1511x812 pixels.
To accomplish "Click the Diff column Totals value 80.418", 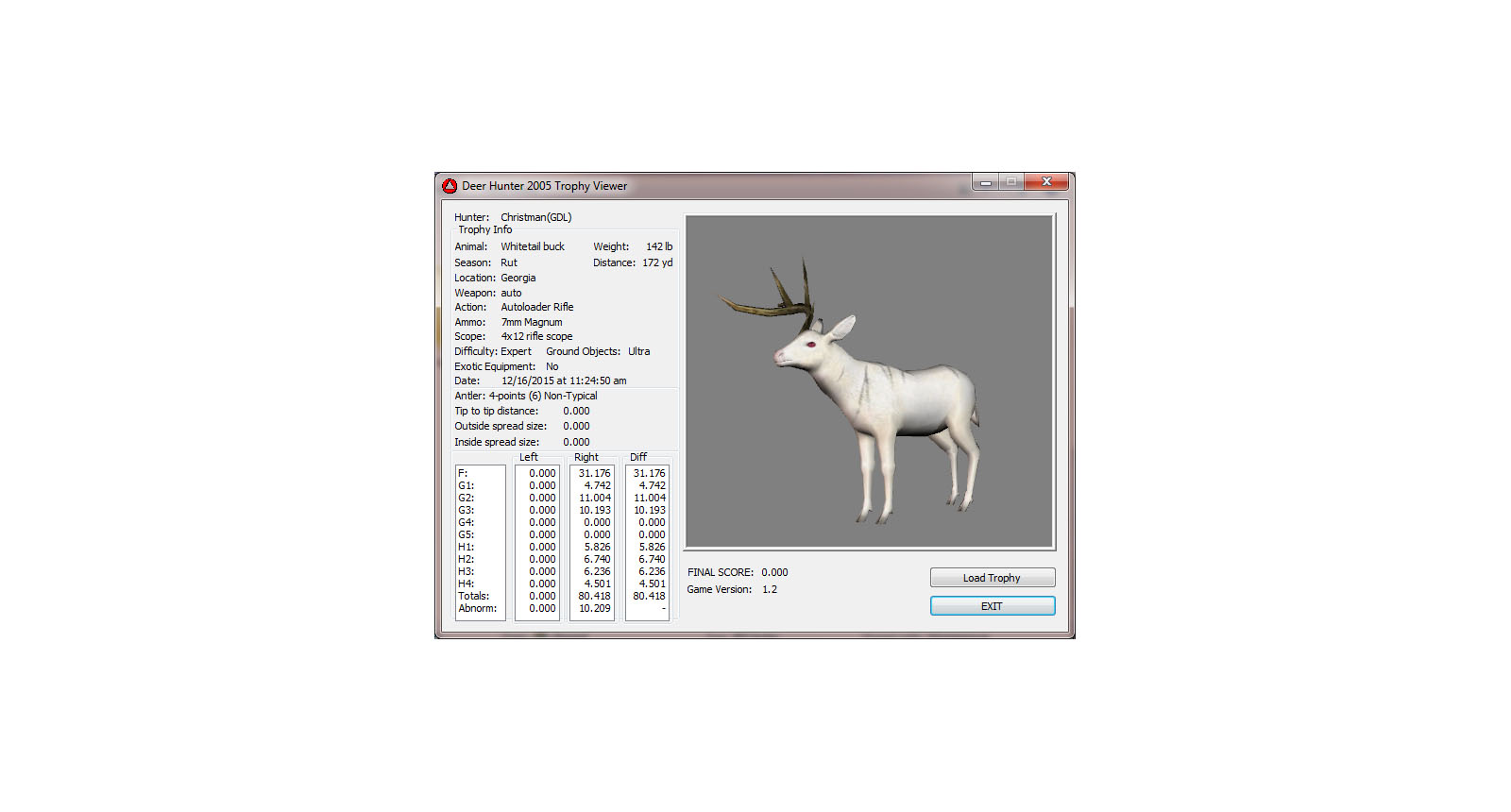I will (649, 596).
